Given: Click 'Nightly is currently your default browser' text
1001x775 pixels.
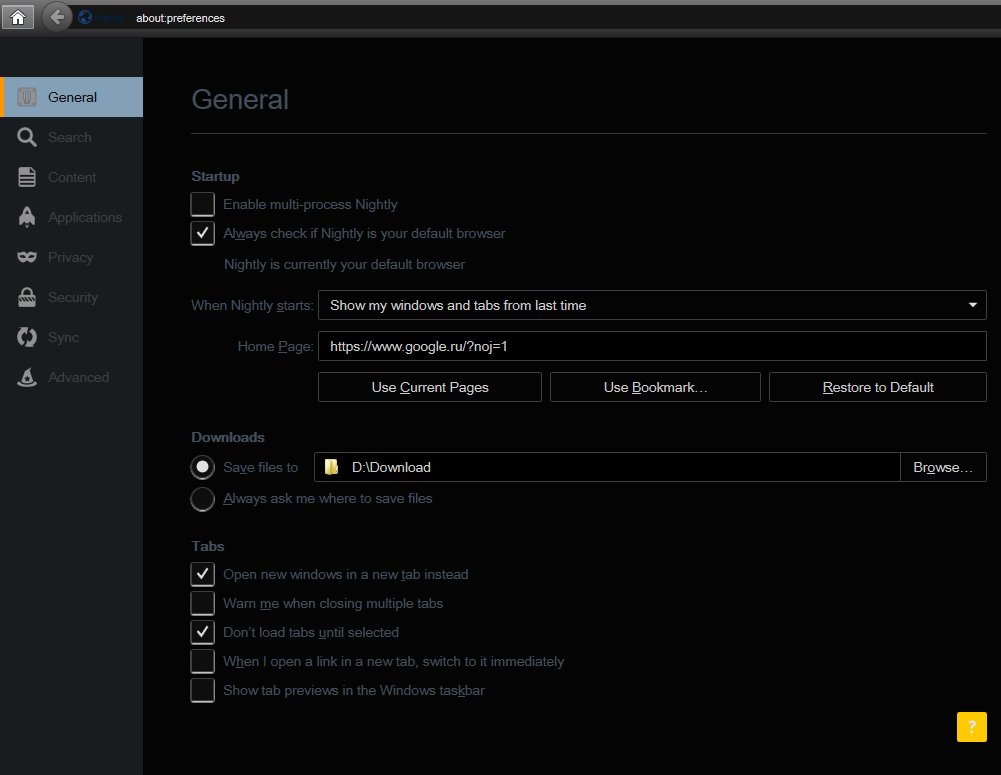Looking at the screenshot, I should (344, 264).
